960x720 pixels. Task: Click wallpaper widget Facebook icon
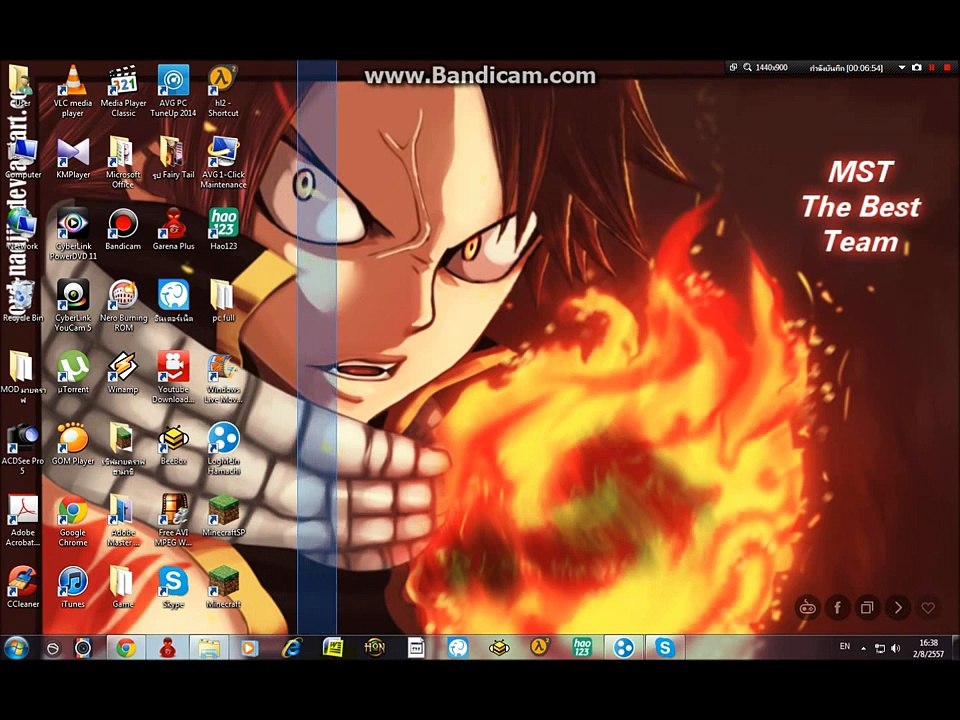[837, 608]
